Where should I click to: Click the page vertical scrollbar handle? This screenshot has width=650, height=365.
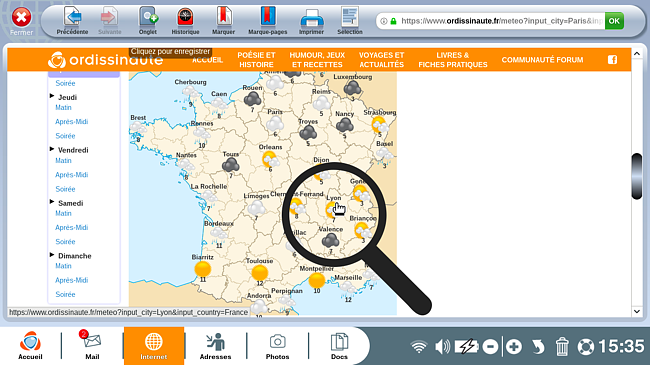[x=637, y=176]
